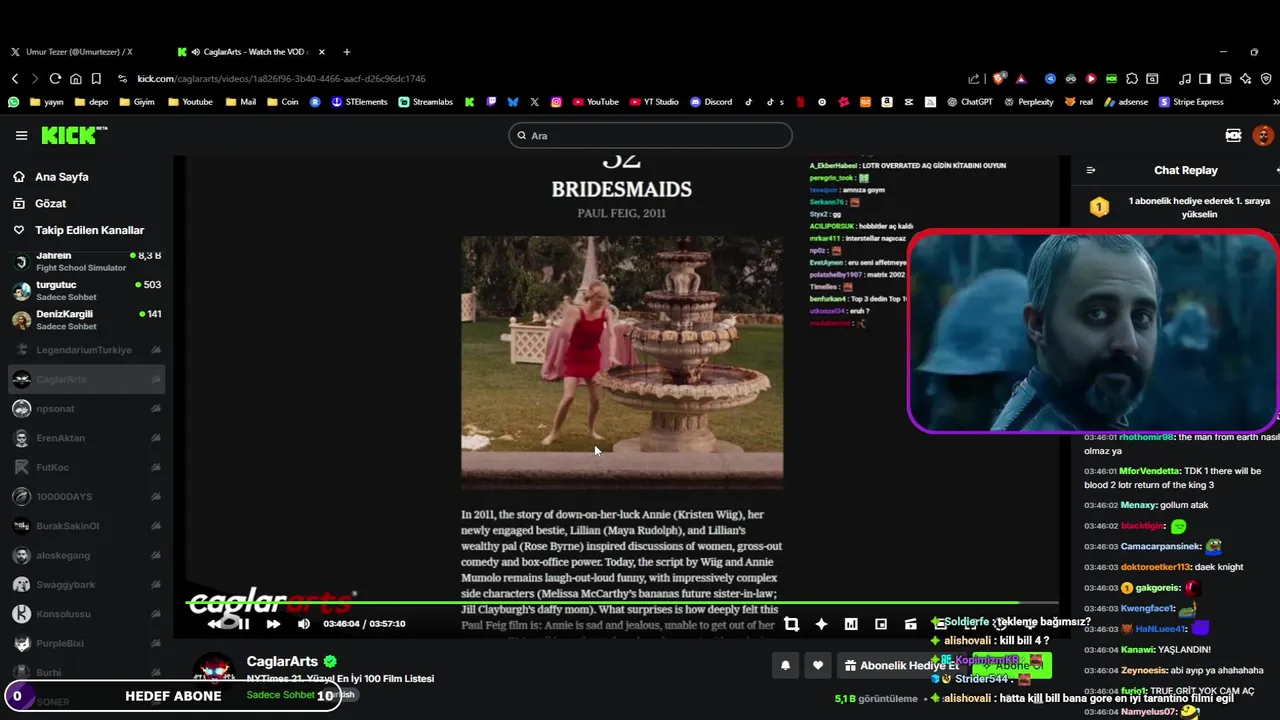1280x720 pixels.
Task: Open a new browser tab
Action: [347, 52]
